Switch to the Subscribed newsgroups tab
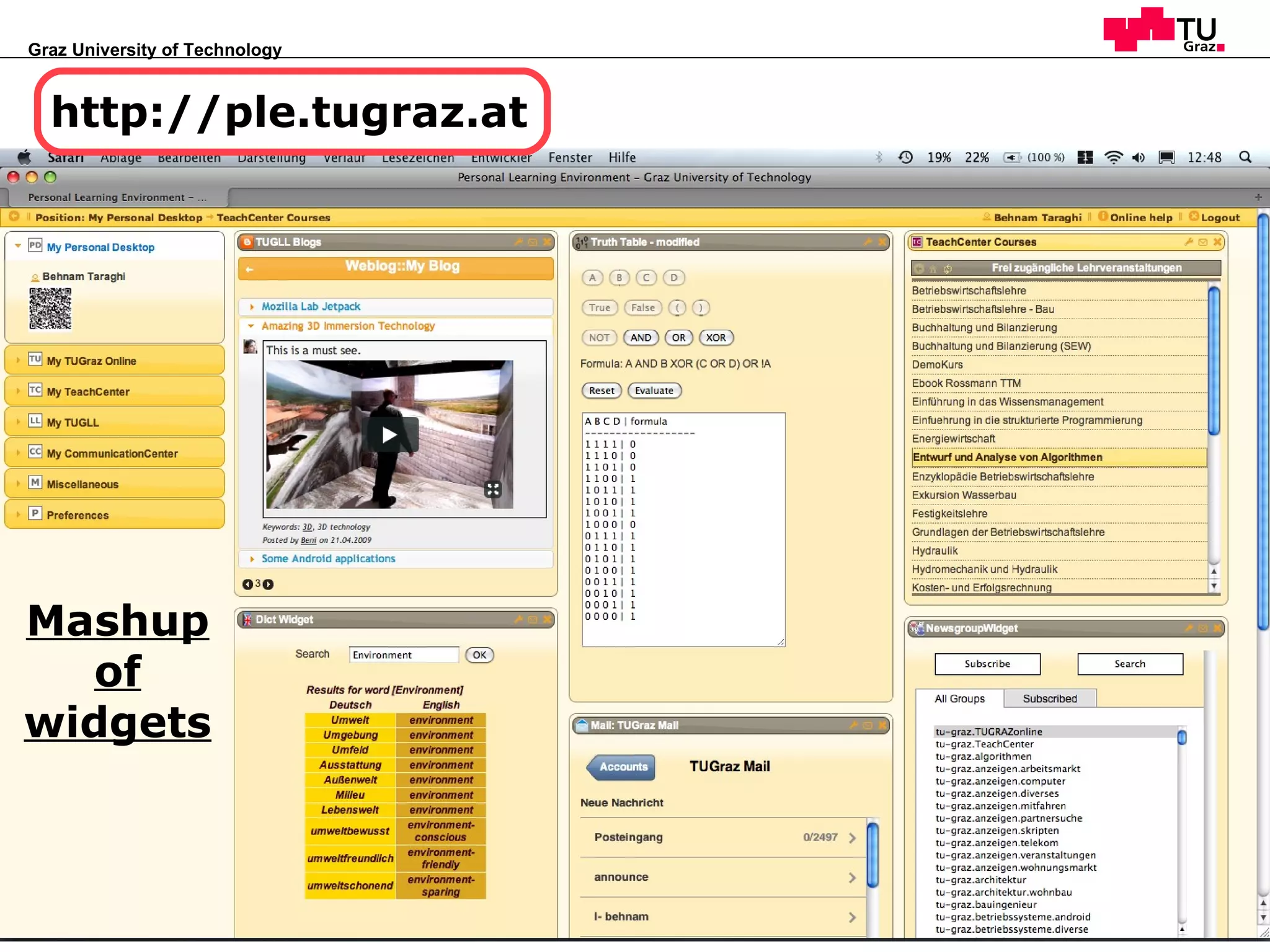Viewport: 1270px width, 952px height. (x=1049, y=699)
